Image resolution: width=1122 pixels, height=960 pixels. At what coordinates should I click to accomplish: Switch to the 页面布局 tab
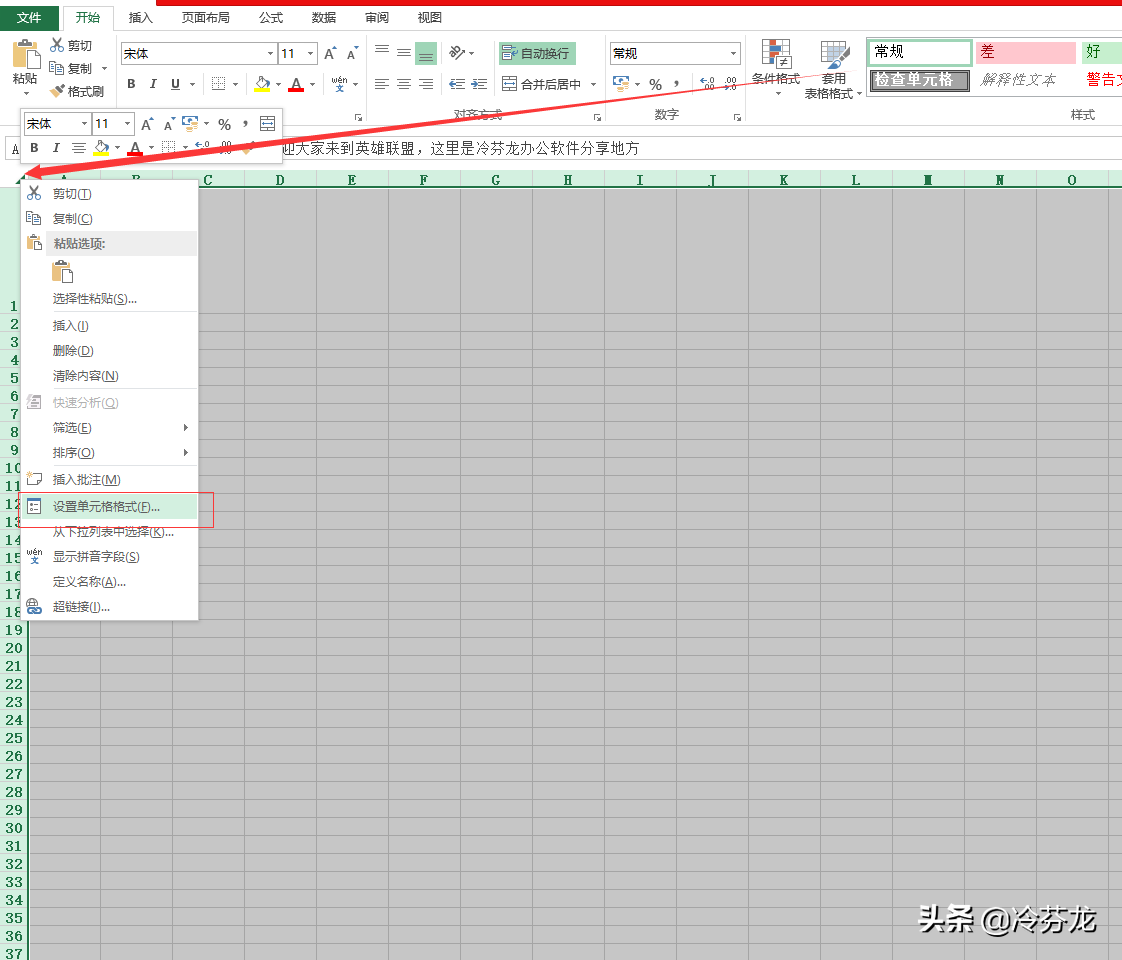tap(205, 17)
